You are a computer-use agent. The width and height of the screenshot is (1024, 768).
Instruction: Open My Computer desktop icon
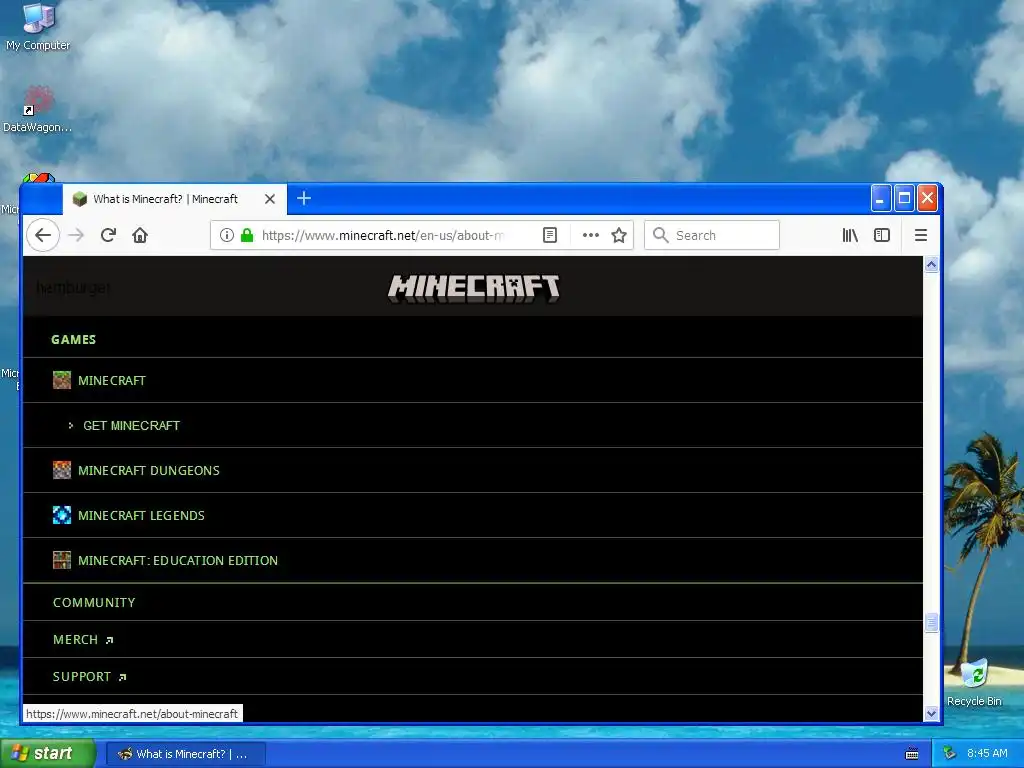point(38,27)
